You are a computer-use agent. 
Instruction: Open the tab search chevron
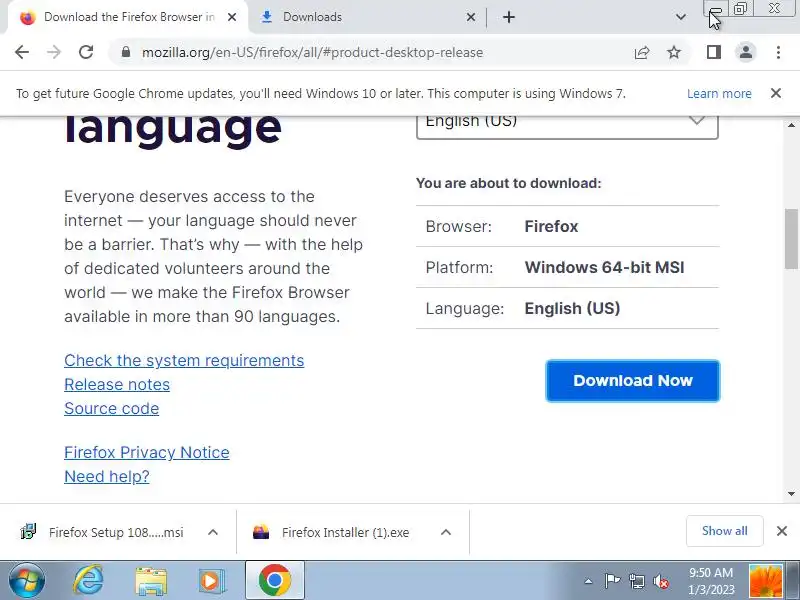pyautogui.click(x=681, y=17)
